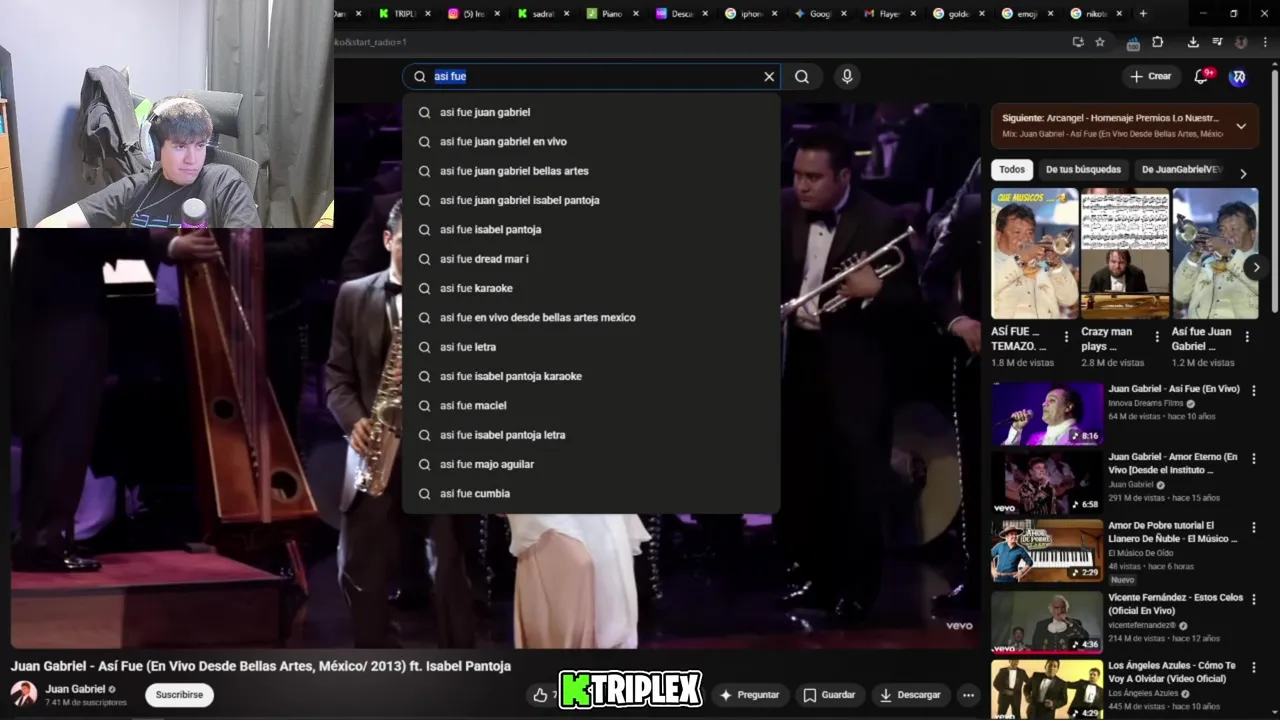Screen dimensions: 1280x720
Task: Switch to the iphone Google tab
Action: [x=750, y=13]
